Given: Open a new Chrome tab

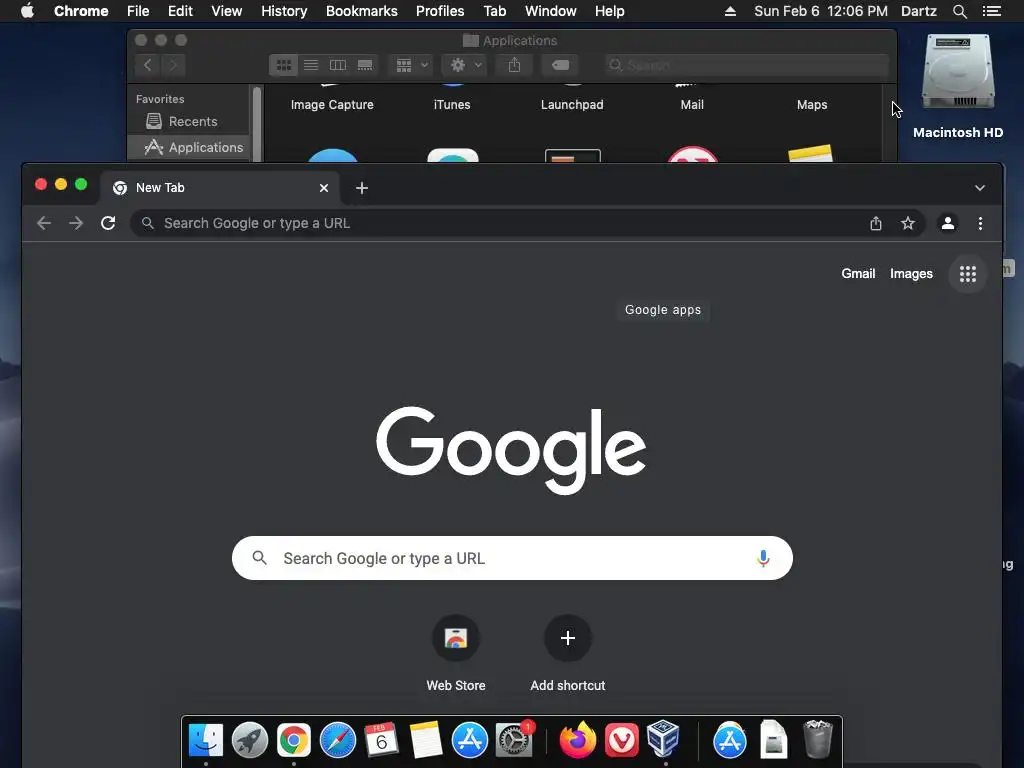Looking at the screenshot, I should tap(362, 188).
